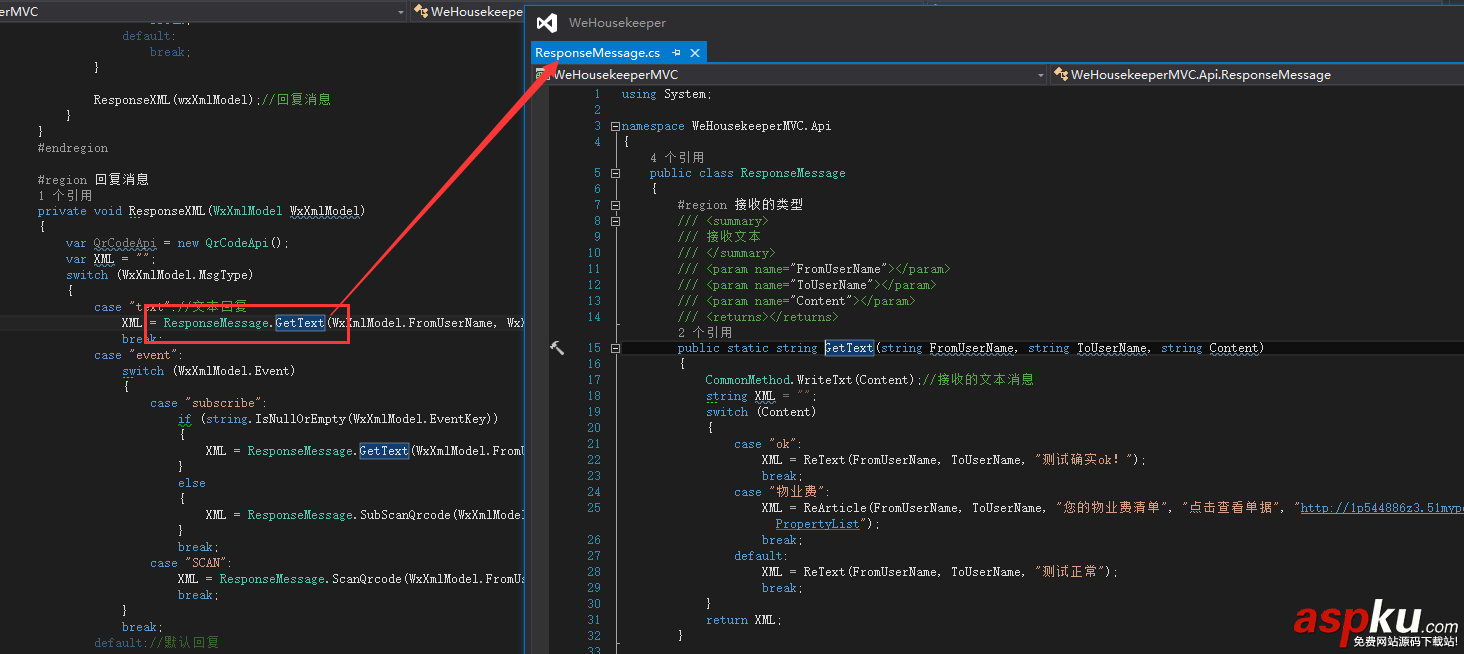Click the underlined PropertyList link in the code
This screenshot has height=654, width=1464.
[x=817, y=523]
